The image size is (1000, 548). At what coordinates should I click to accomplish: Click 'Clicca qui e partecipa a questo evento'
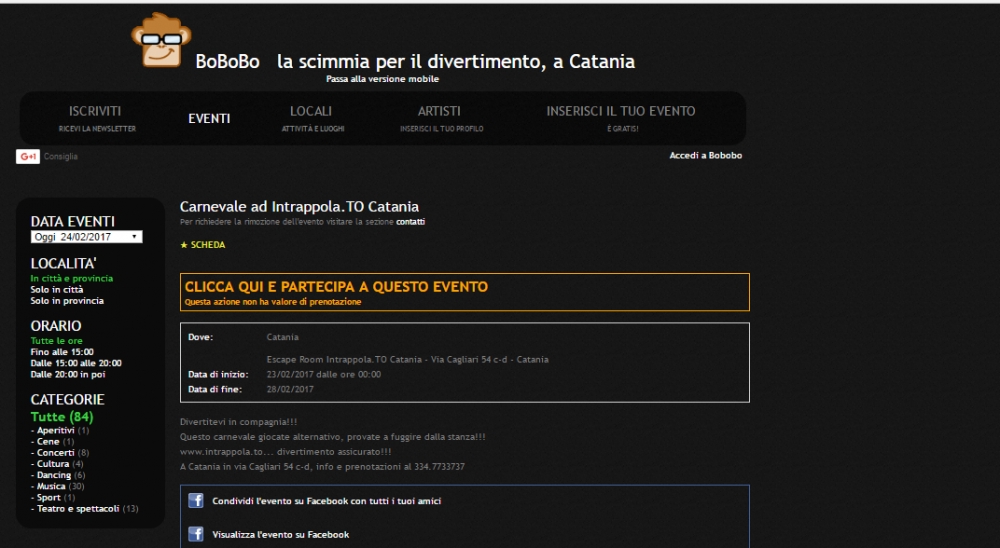click(x=336, y=287)
